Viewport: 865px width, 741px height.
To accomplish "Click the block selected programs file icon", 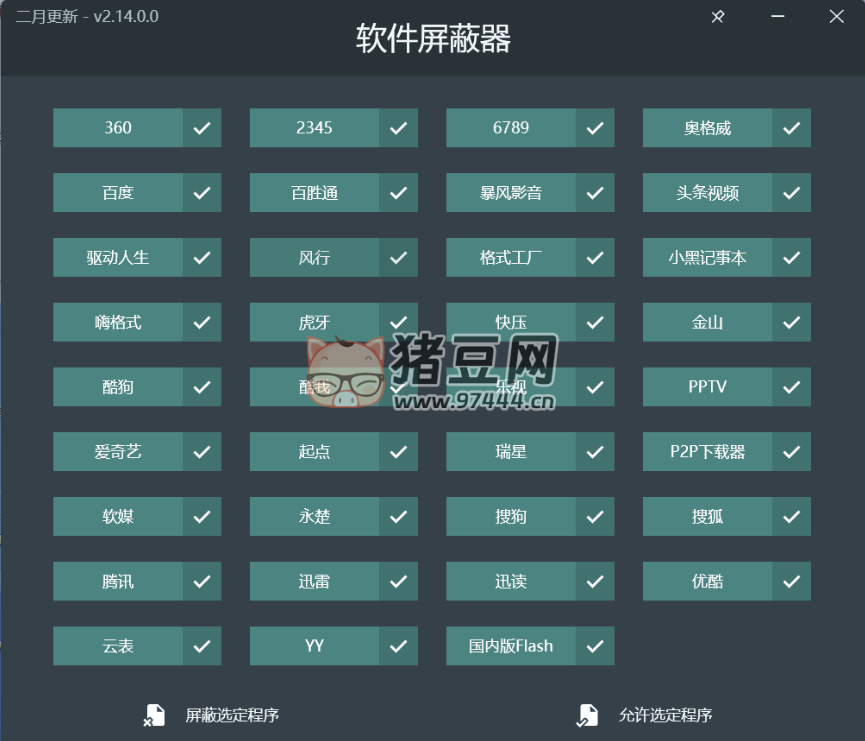I will pos(153,715).
